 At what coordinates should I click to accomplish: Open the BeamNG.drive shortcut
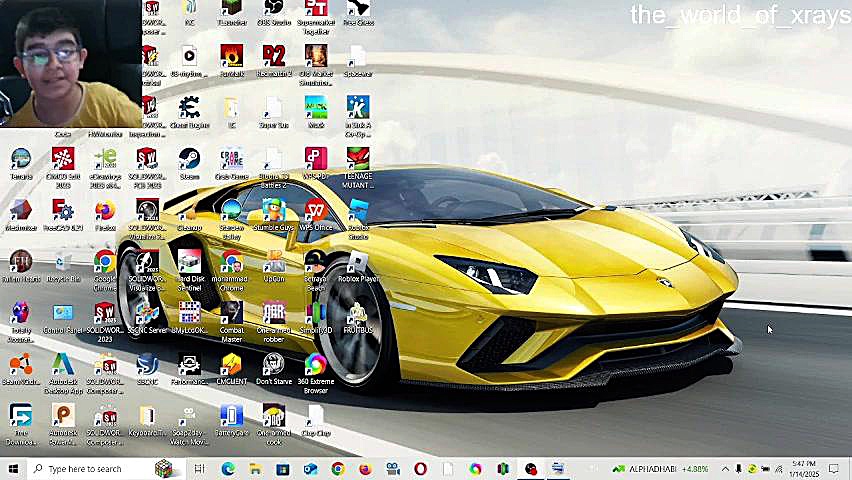coord(21,369)
